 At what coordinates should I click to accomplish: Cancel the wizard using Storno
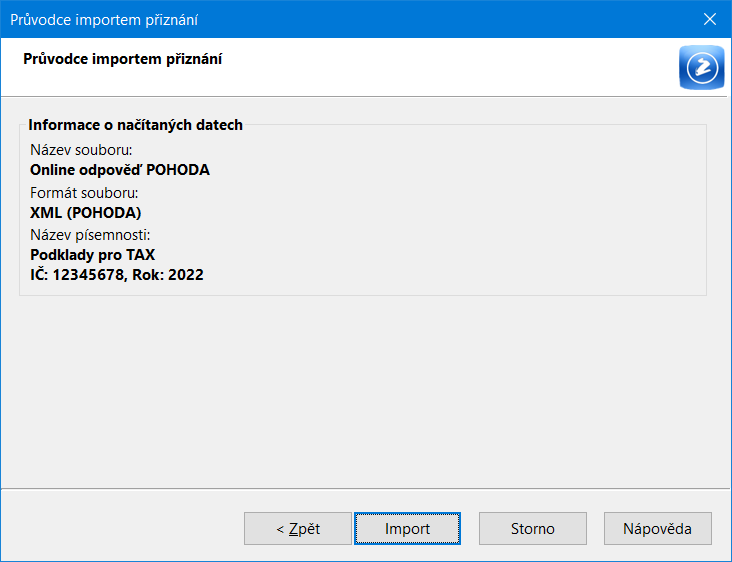click(x=533, y=528)
